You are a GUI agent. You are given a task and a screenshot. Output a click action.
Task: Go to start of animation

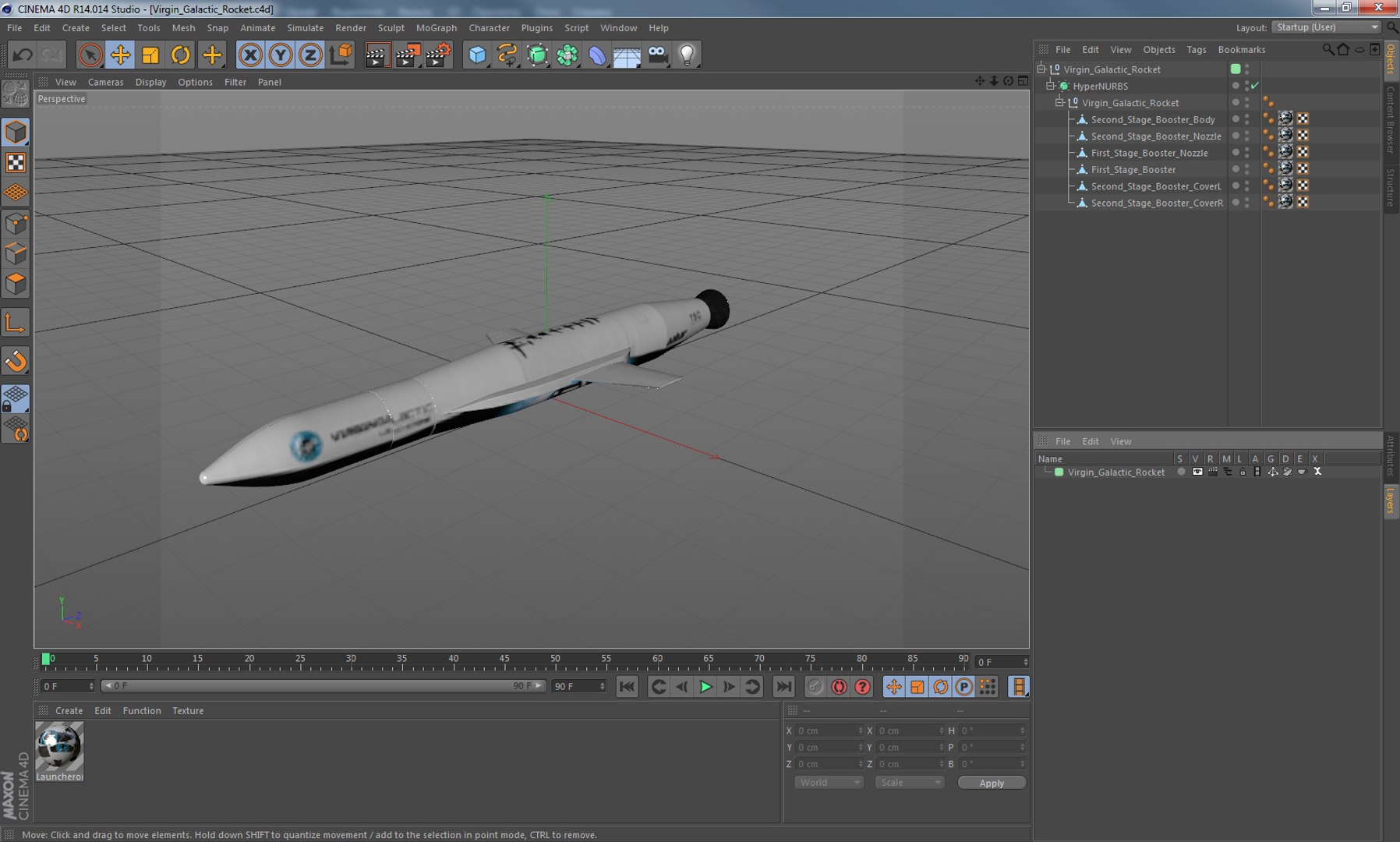(627, 687)
